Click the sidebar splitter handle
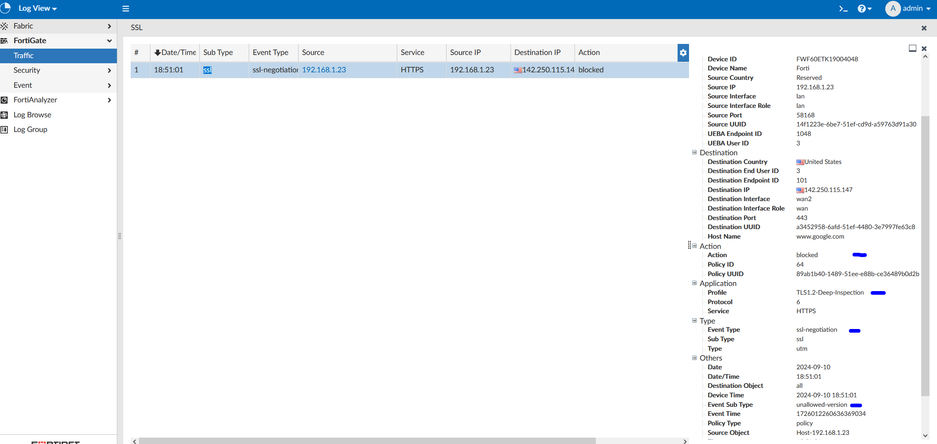Screen dimensions: 937x444 [x=120, y=236]
